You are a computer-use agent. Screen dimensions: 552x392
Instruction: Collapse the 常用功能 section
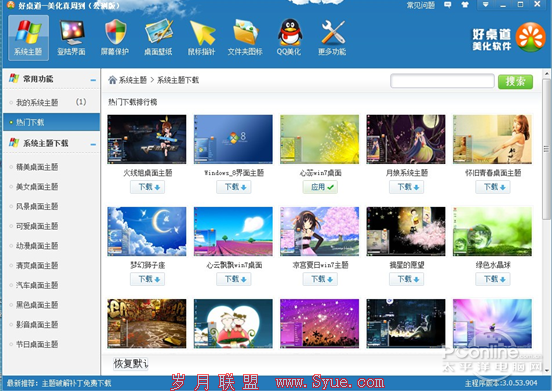pyautogui.click(x=93, y=80)
